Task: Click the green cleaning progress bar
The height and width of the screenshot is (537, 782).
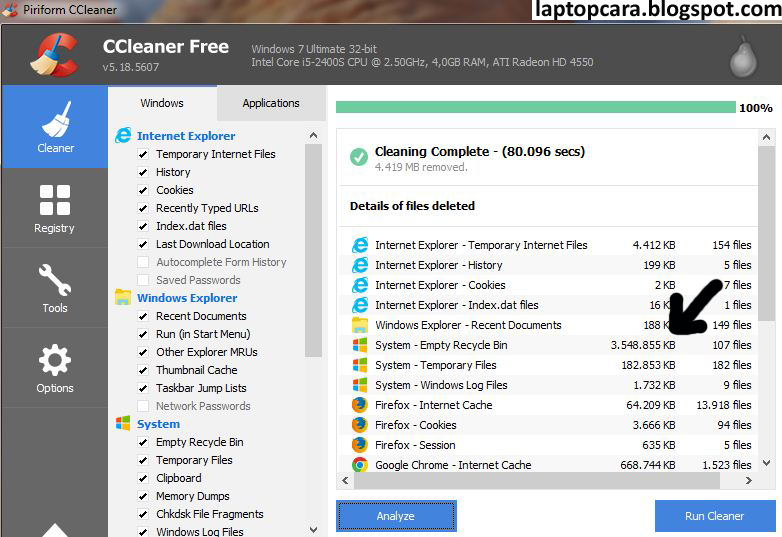Action: pos(536,107)
